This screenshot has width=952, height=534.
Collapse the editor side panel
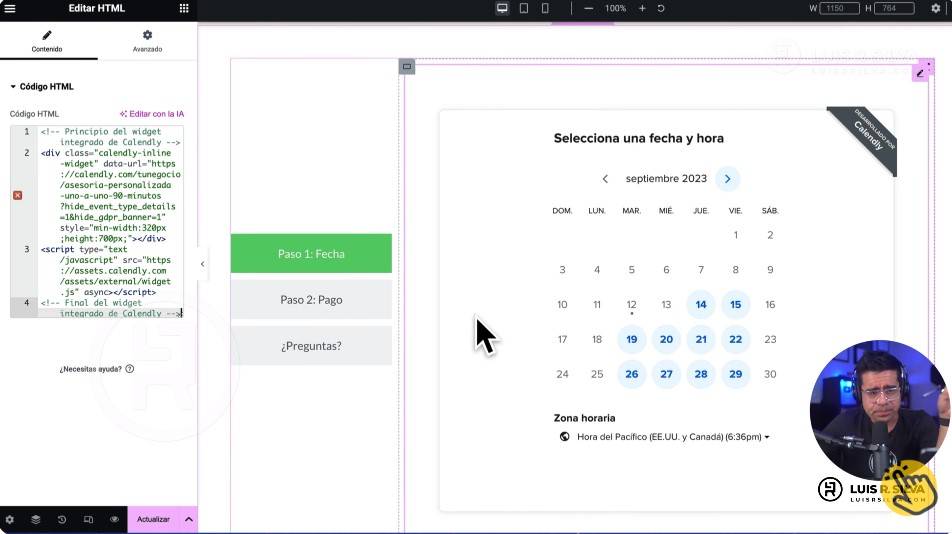pos(202,264)
